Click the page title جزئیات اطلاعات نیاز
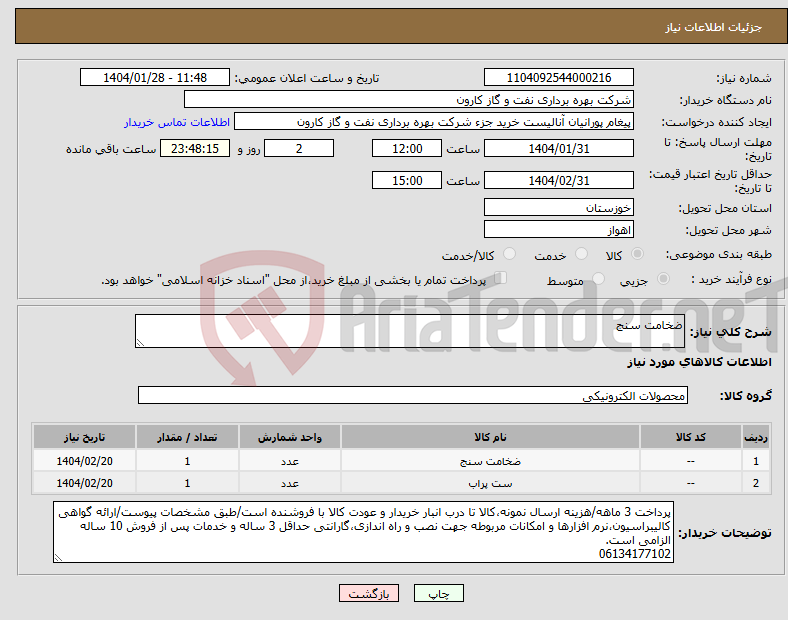788x620 pixels. coord(714,27)
